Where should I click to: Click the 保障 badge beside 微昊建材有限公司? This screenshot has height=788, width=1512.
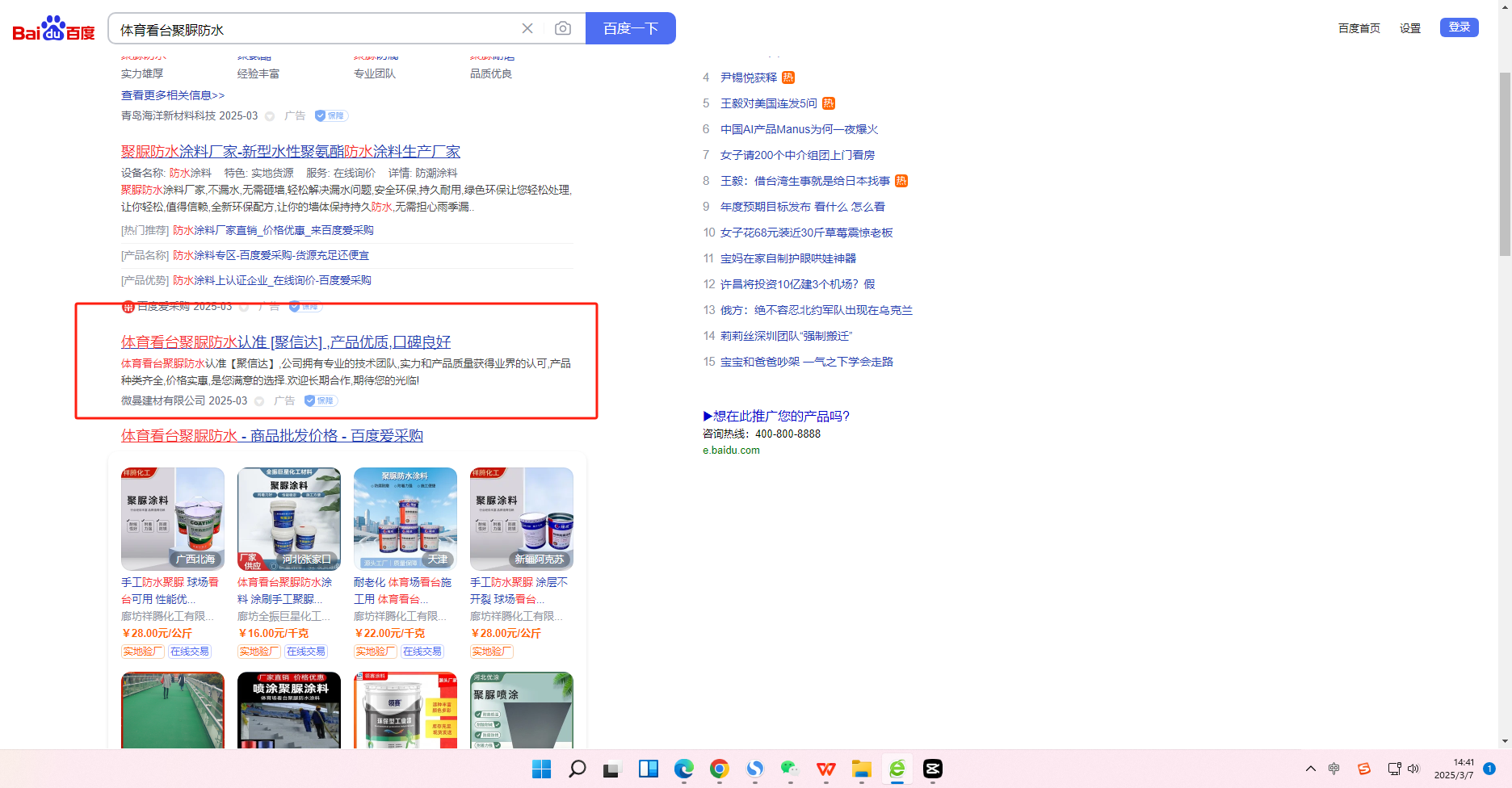[x=321, y=400]
